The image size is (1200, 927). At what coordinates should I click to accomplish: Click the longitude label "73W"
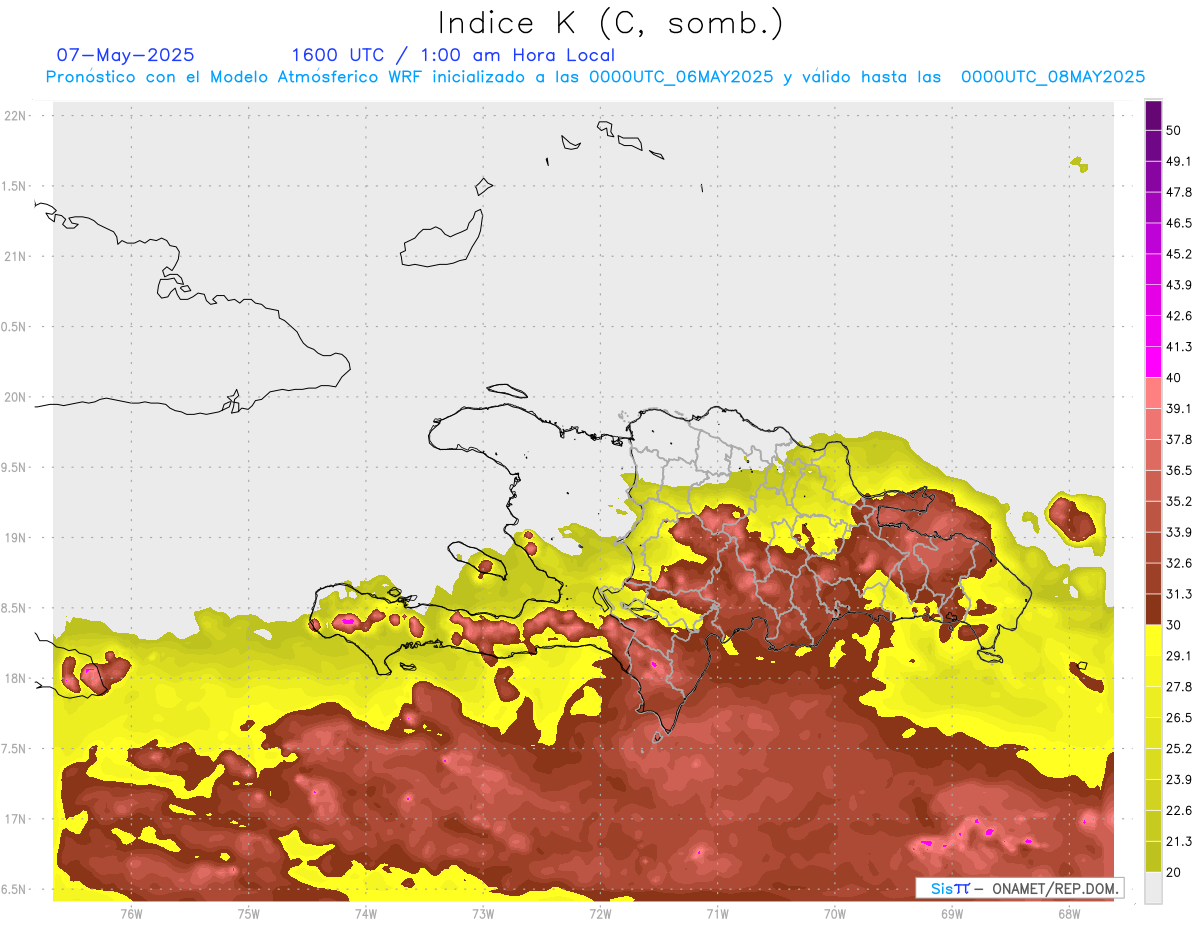tap(483, 913)
